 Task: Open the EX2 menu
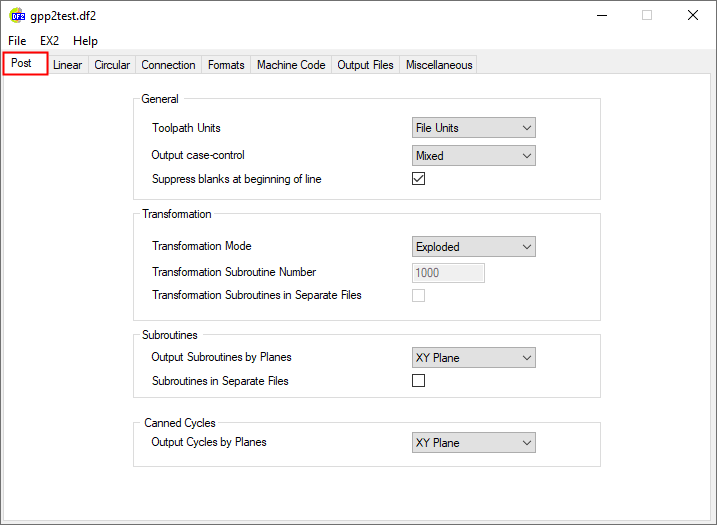pos(50,41)
